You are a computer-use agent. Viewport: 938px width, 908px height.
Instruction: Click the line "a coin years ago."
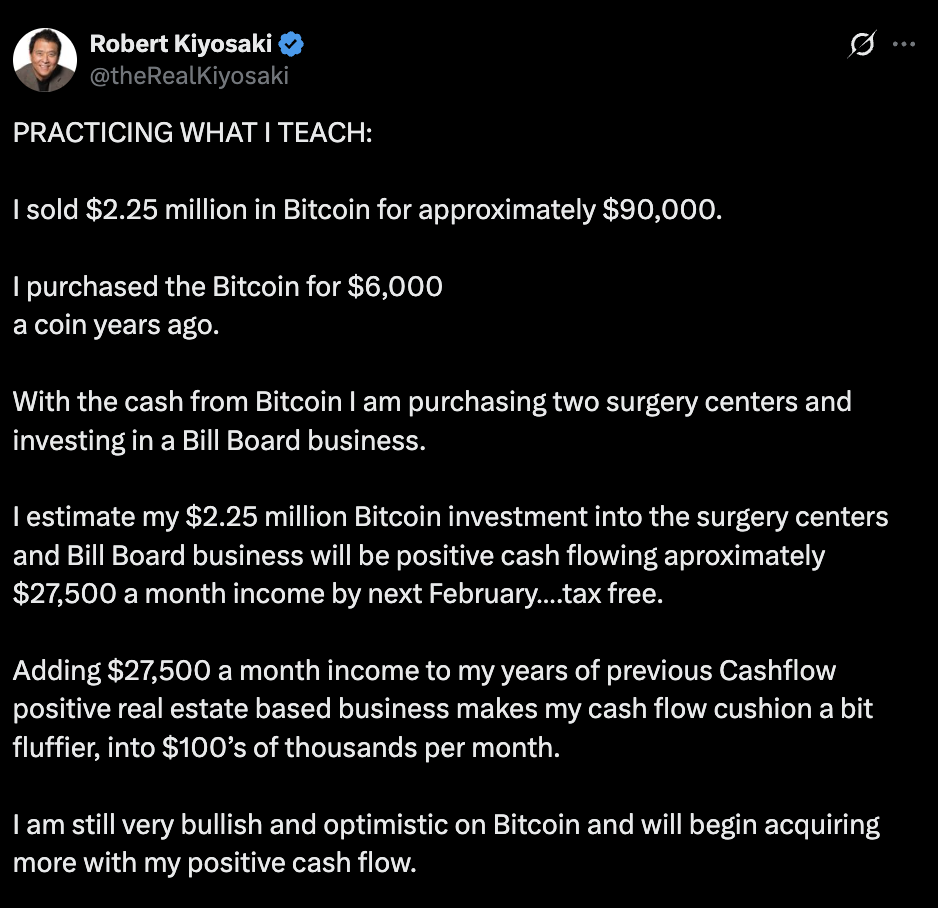click(x=115, y=325)
